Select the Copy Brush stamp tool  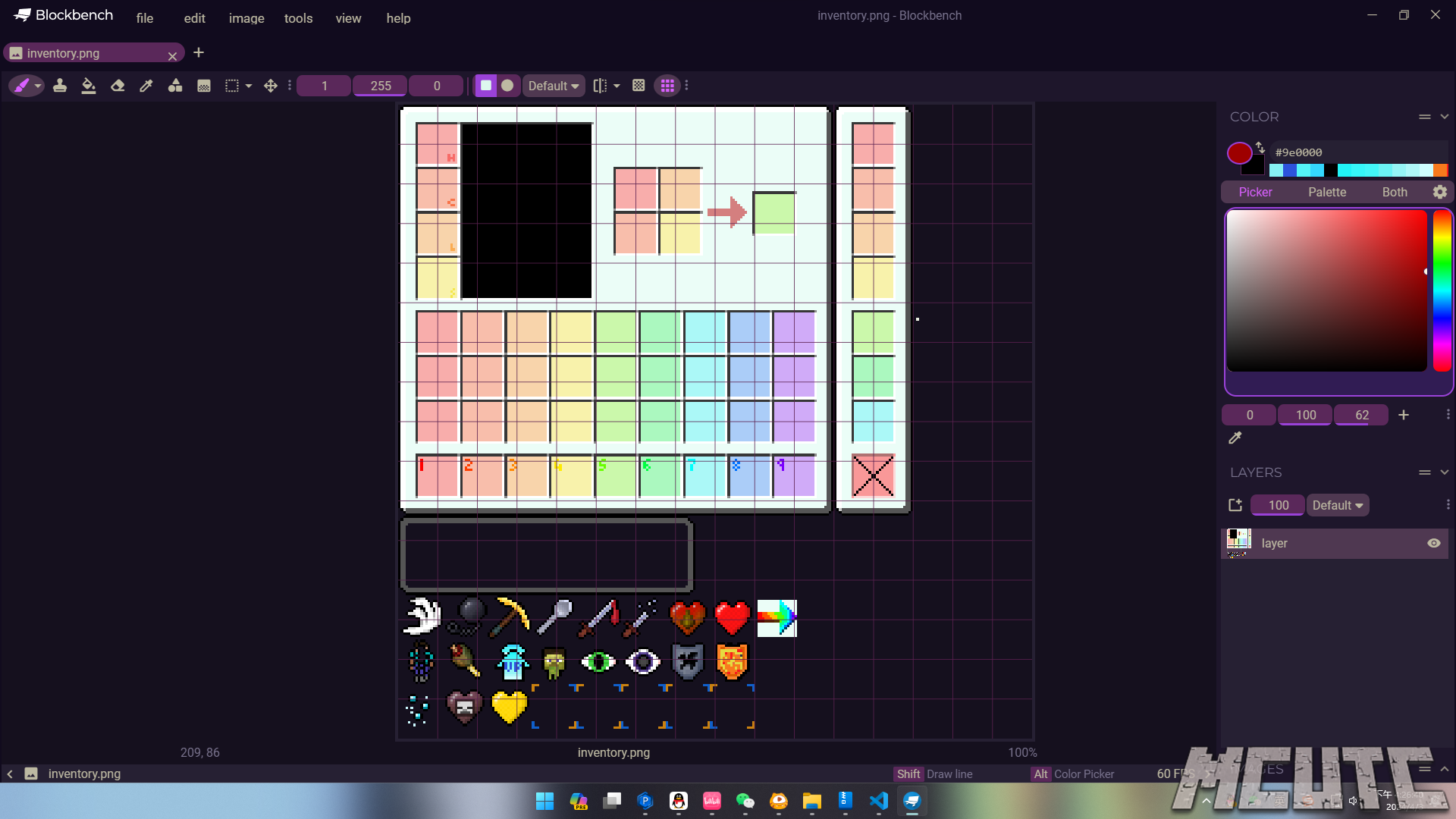coord(60,86)
